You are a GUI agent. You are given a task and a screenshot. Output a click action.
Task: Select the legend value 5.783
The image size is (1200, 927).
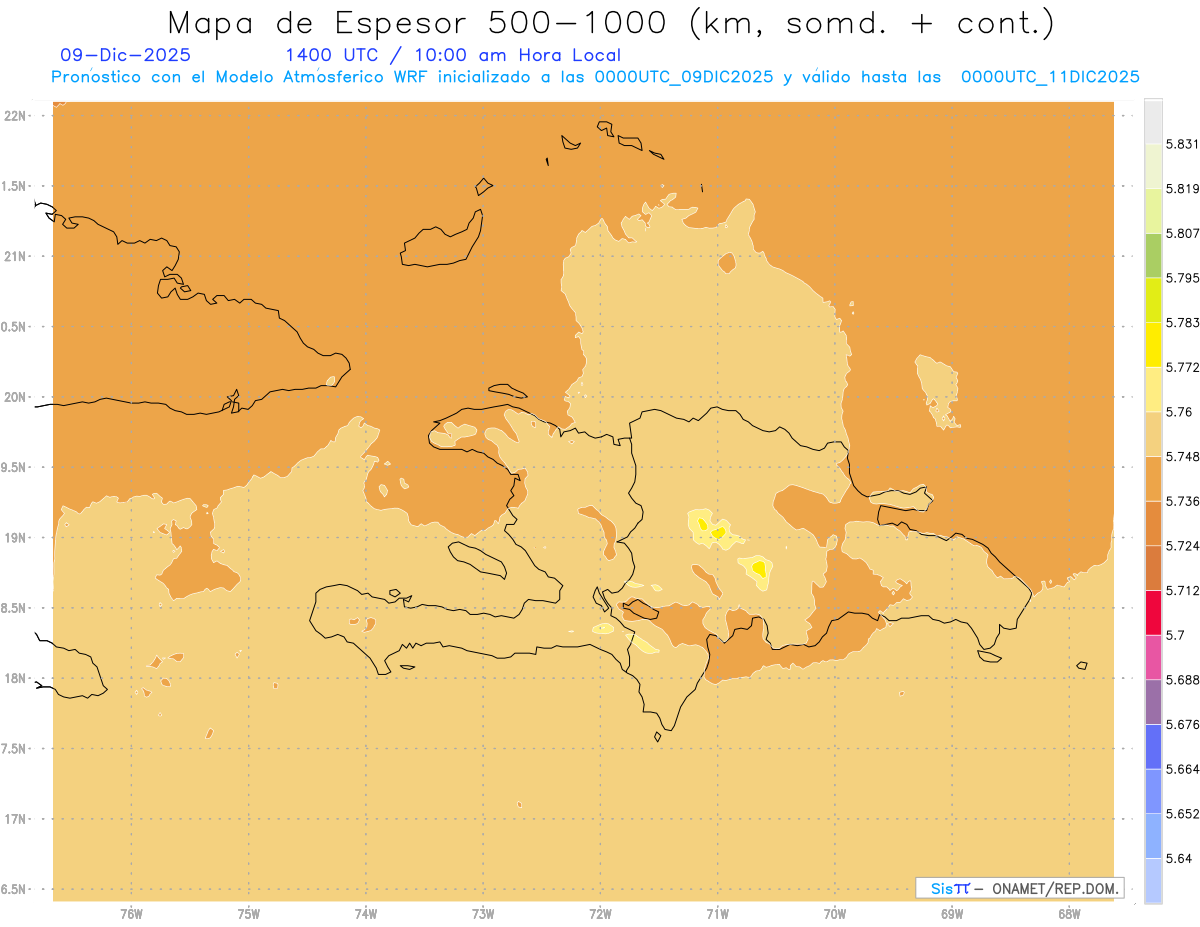pos(1183,322)
